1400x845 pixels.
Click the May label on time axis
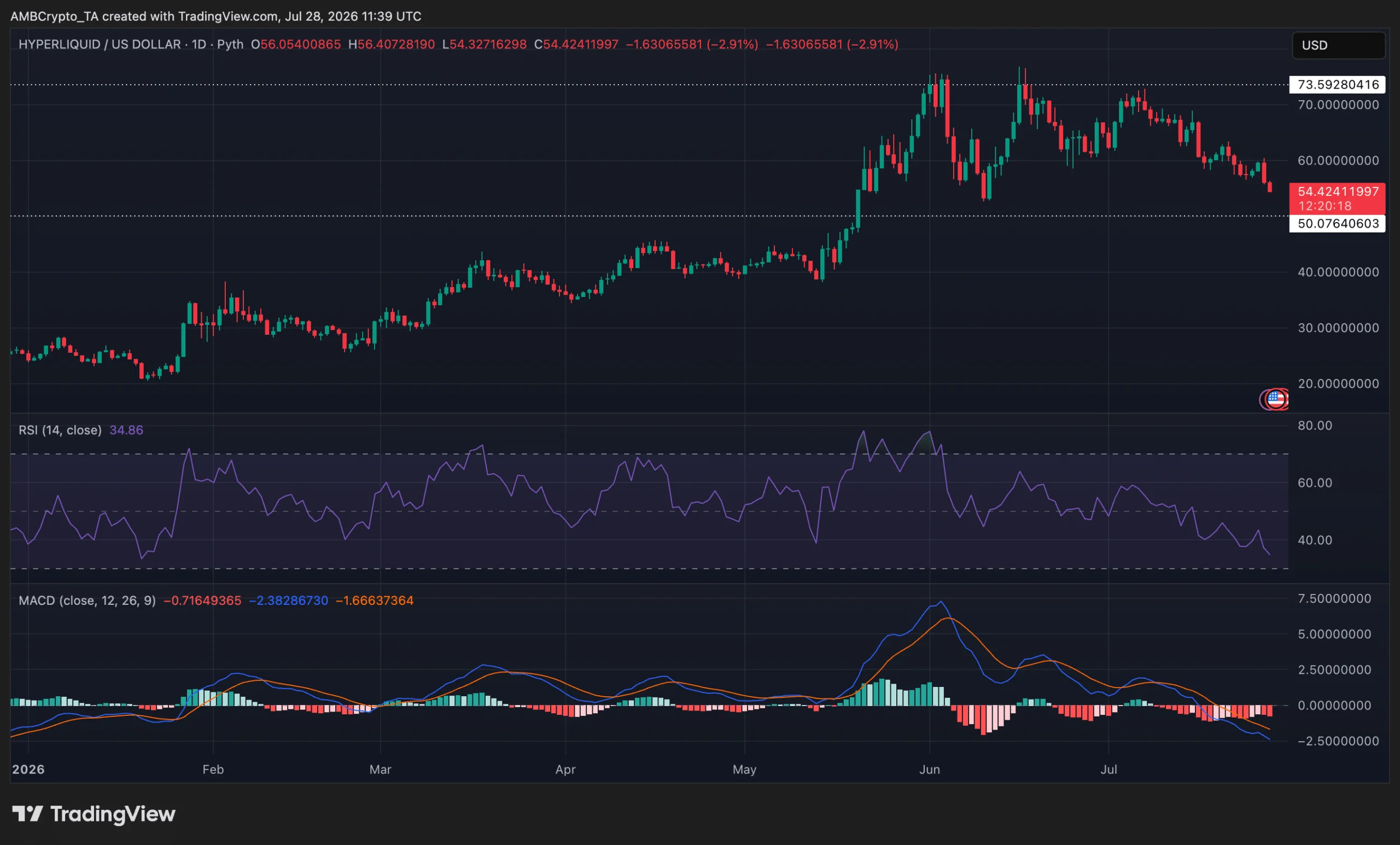pyautogui.click(x=744, y=770)
